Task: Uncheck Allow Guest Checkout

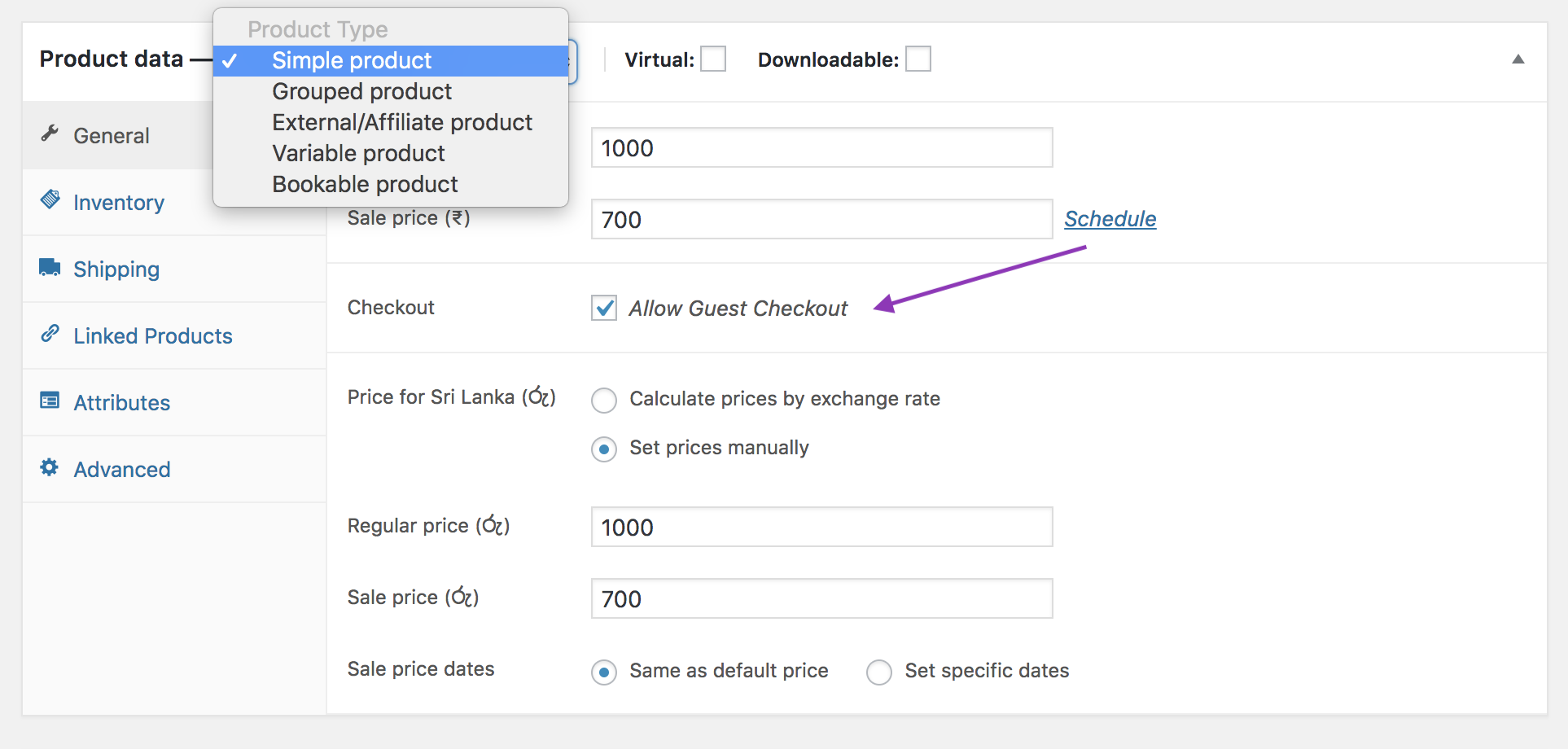Action: [604, 308]
